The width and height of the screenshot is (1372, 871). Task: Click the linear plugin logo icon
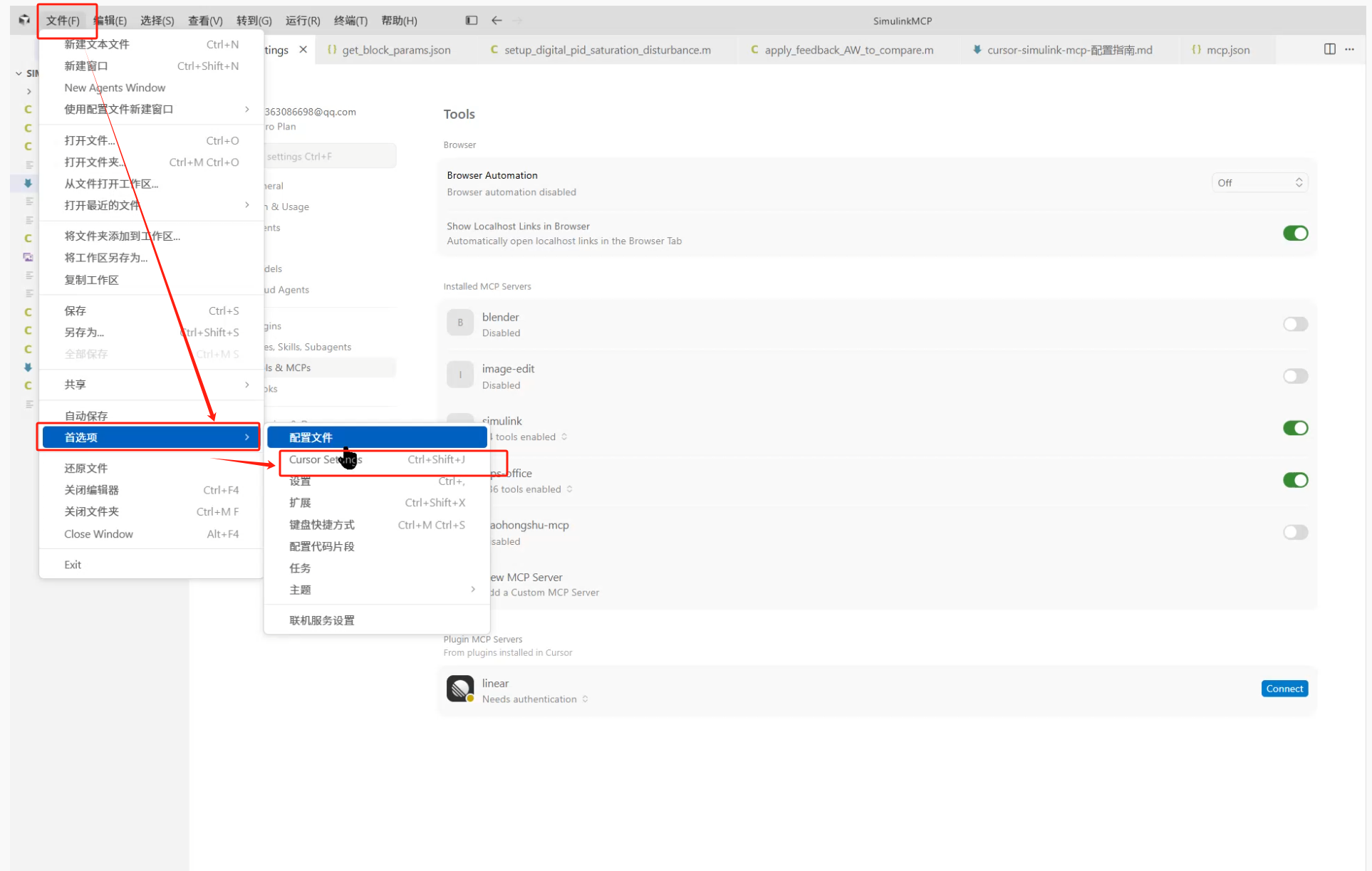coord(460,689)
